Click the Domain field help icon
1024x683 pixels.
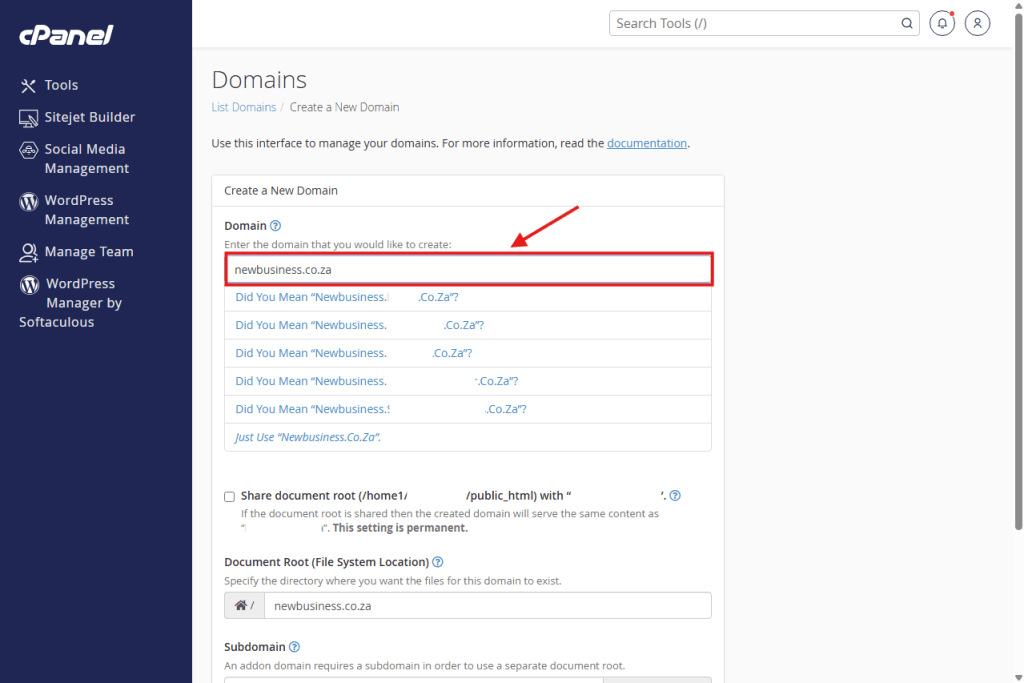coord(276,226)
